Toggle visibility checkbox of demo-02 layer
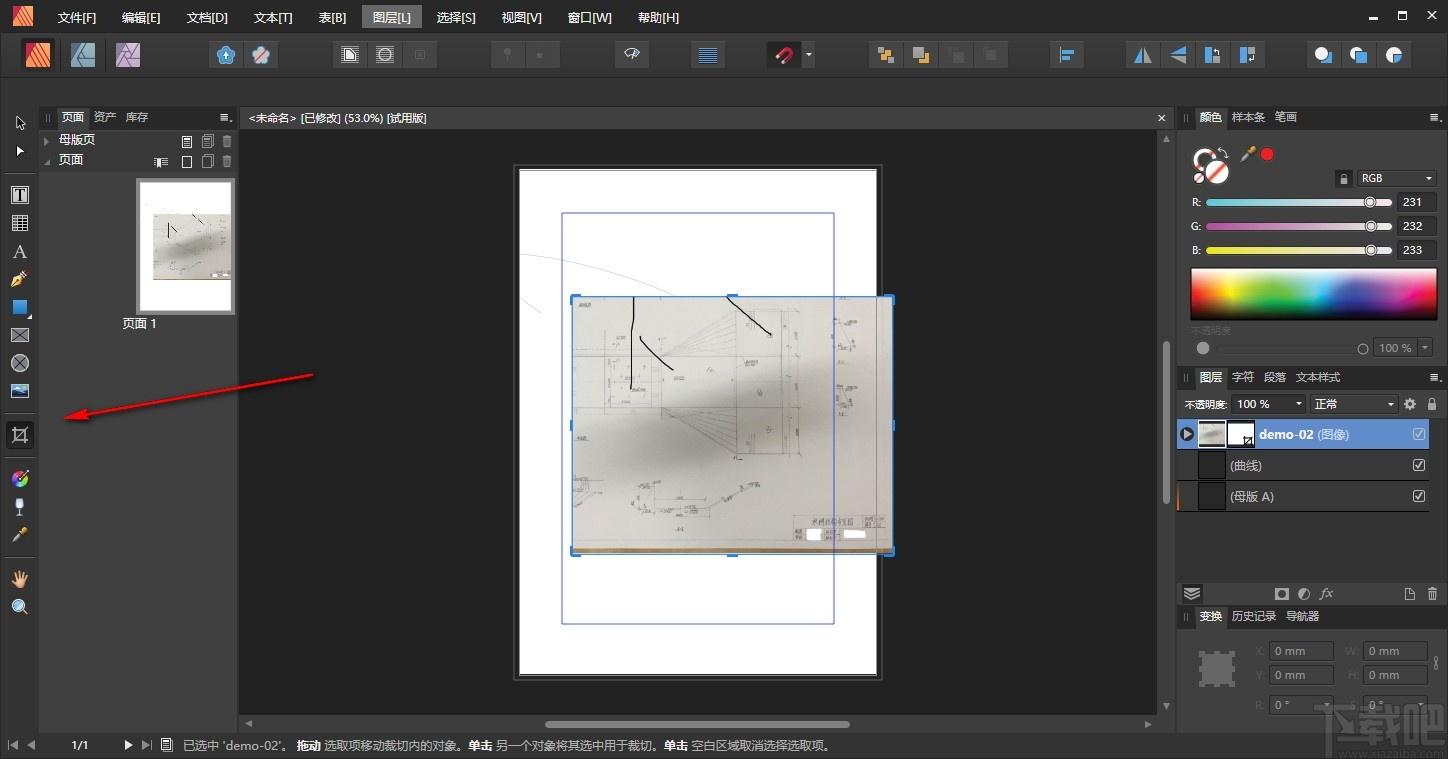The image size is (1448, 759). [x=1419, y=434]
